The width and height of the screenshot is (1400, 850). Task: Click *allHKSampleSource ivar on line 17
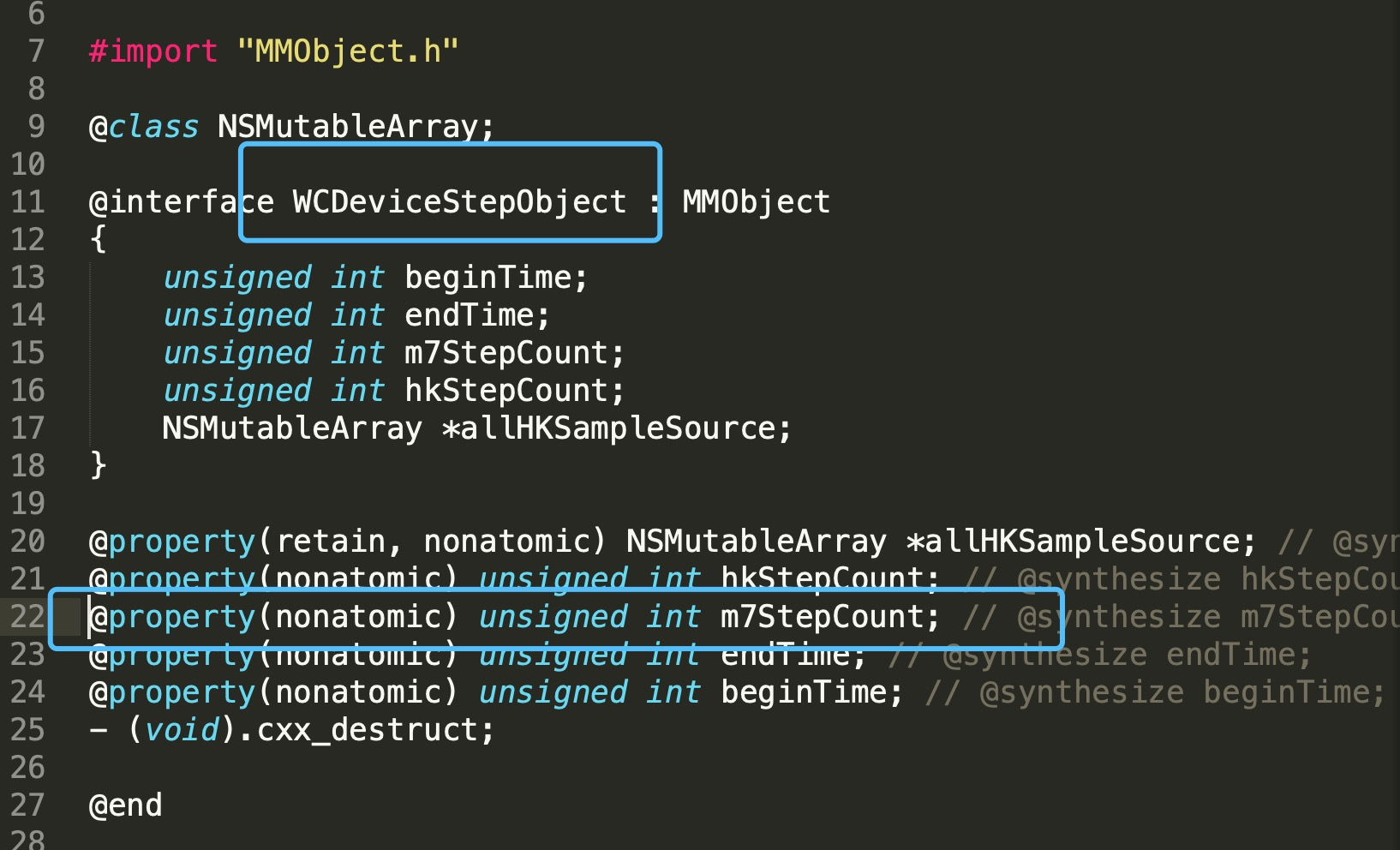[x=608, y=428]
